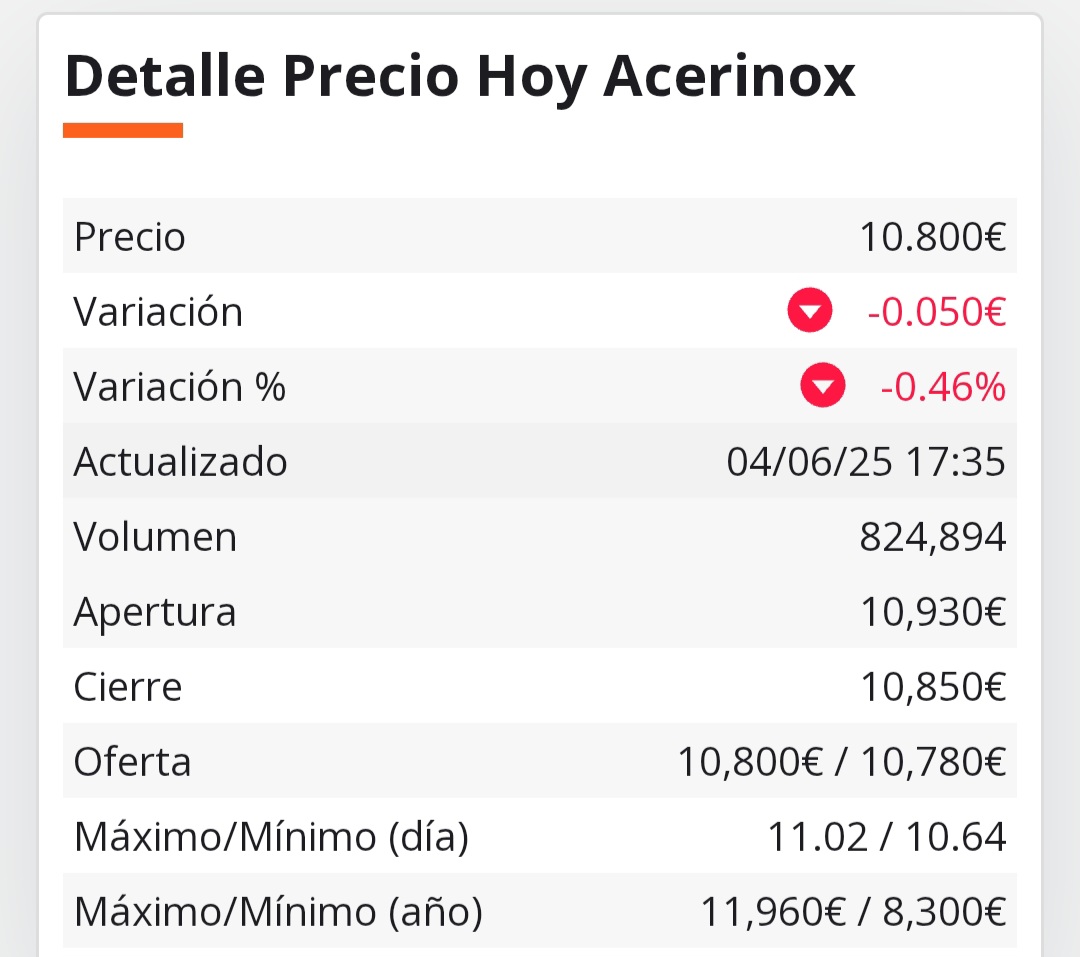Click the daily range 11.02 / 10.64
1080x957 pixels.
(886, 837)
